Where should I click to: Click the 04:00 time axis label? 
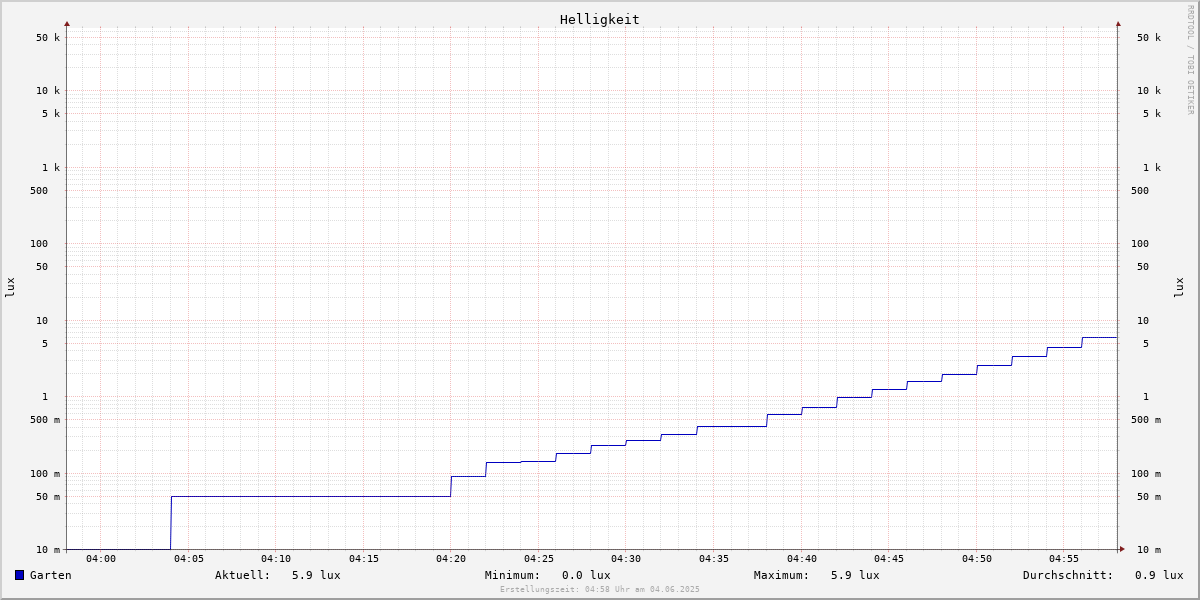[101, 559]
